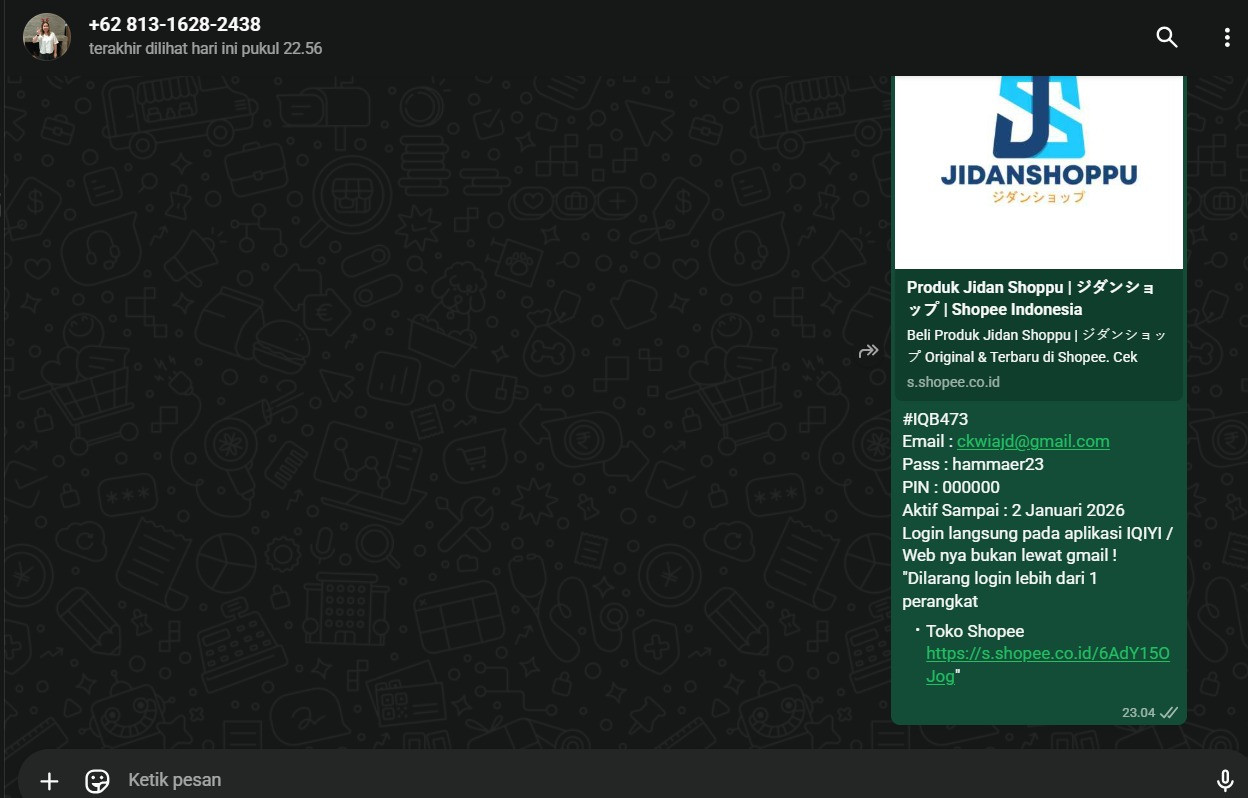
Task: Open the contact's profile picture
Action: (47, 37)
